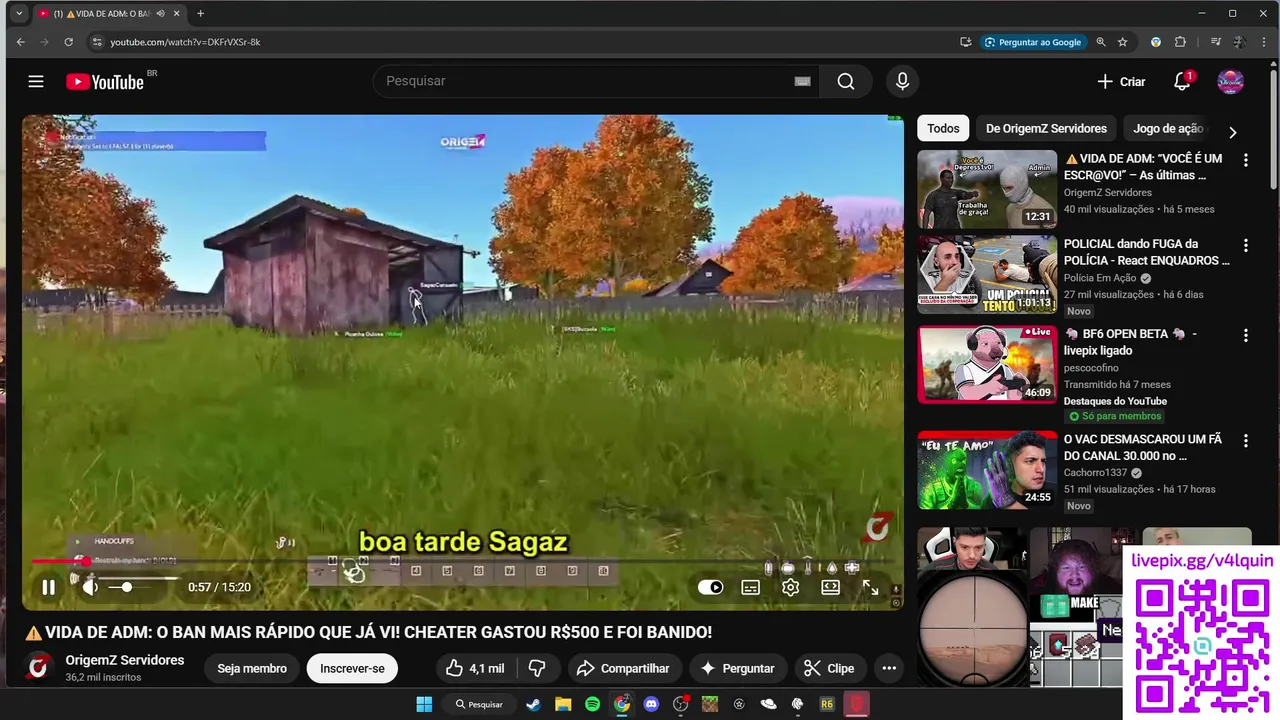1280x720 pixels.
Task: Create a Clipe from video
Action: (829, 668)
